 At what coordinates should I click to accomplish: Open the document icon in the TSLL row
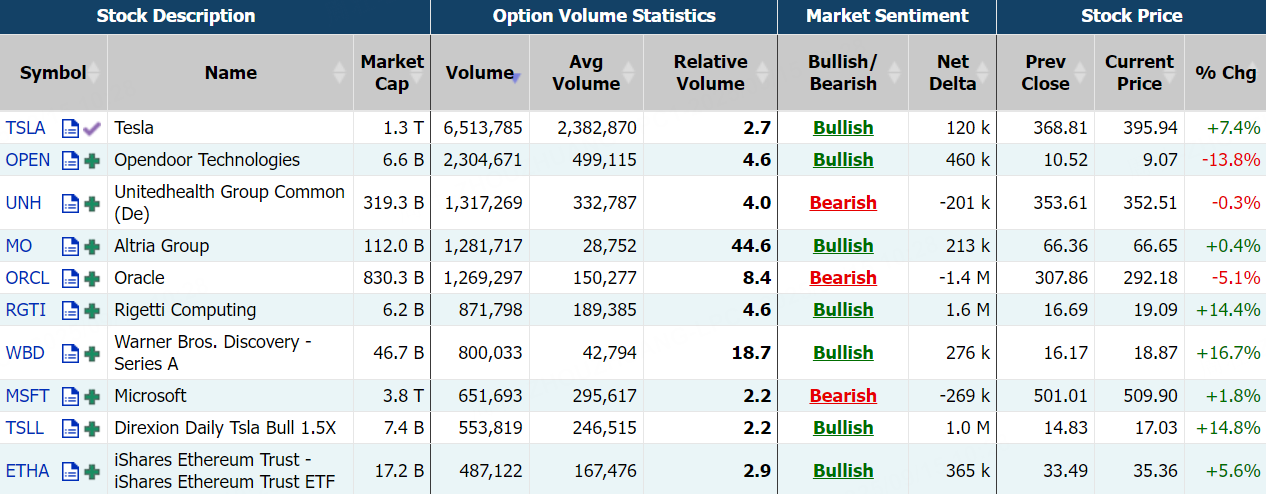[70, 428]
